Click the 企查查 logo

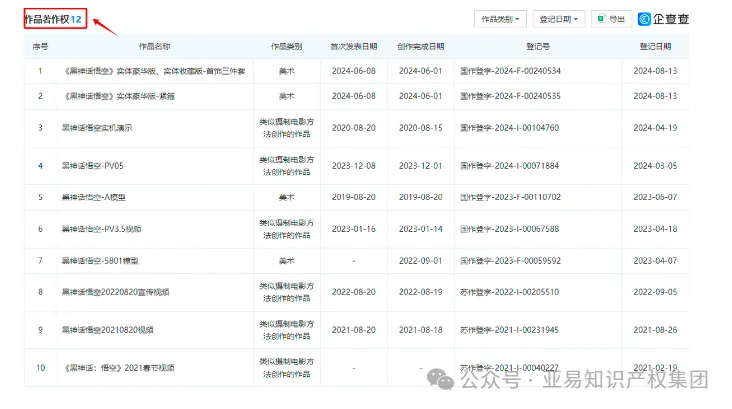(663, 19)
